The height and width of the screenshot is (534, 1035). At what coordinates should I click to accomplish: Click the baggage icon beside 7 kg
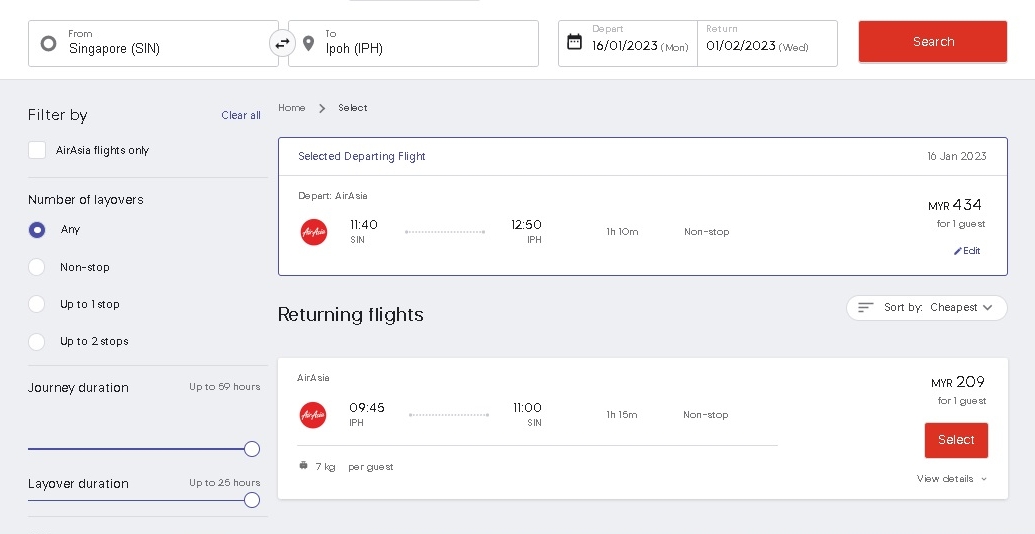[304, 465]
